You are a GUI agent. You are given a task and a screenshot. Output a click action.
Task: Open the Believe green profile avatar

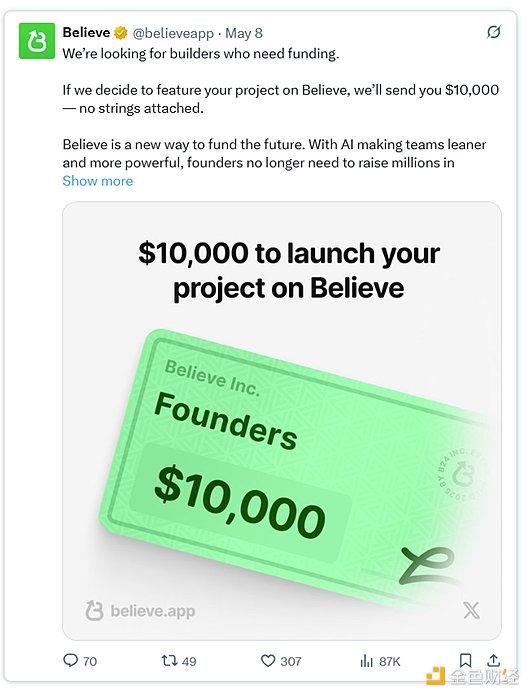click(x=37, y=41)
